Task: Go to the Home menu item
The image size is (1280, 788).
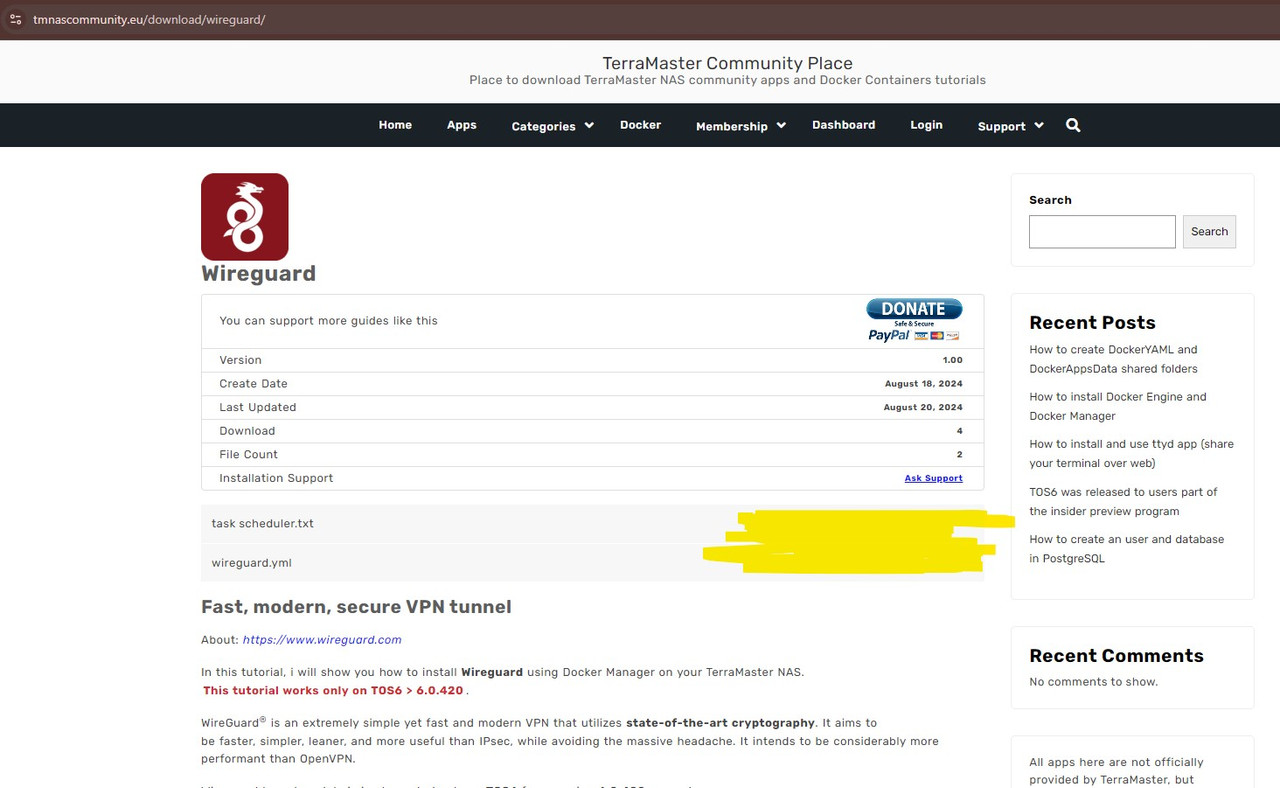Action: [x=395, y=125]
